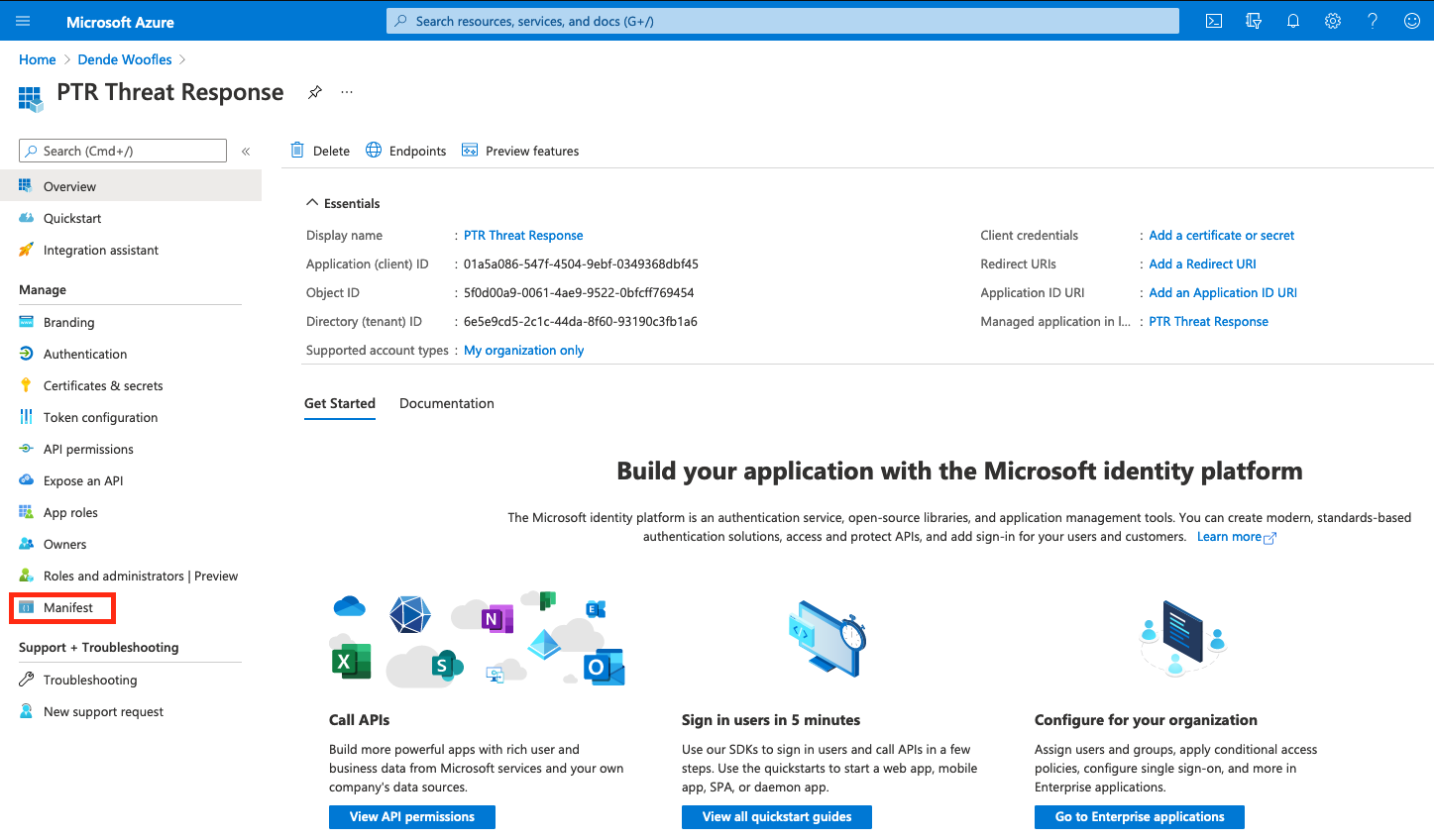
Task: Open directory and subscription filter icon
Action: tap(1253, 21)
